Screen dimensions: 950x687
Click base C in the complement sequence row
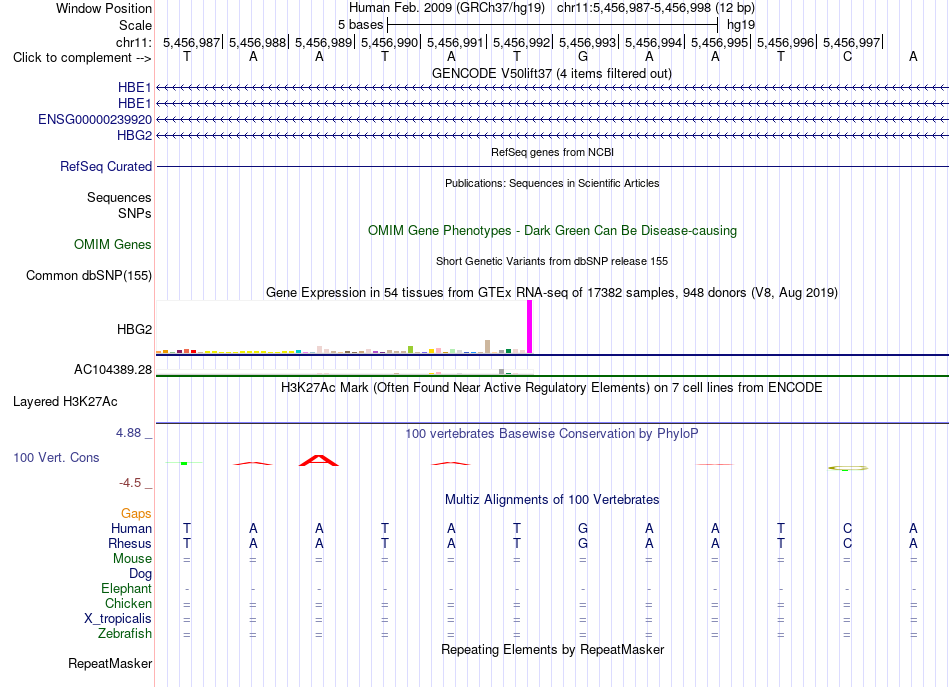point(847,56)
